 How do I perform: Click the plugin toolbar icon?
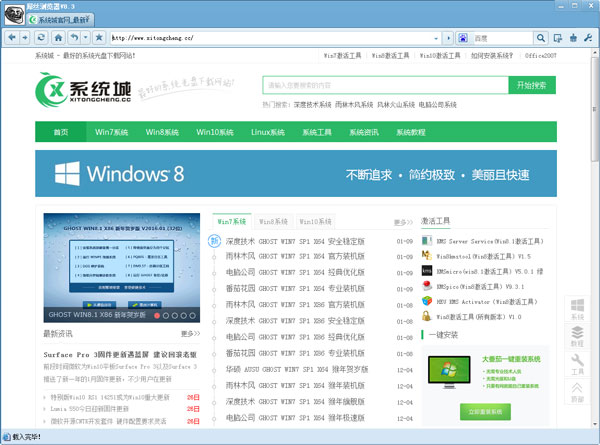[x=573, y=38]
